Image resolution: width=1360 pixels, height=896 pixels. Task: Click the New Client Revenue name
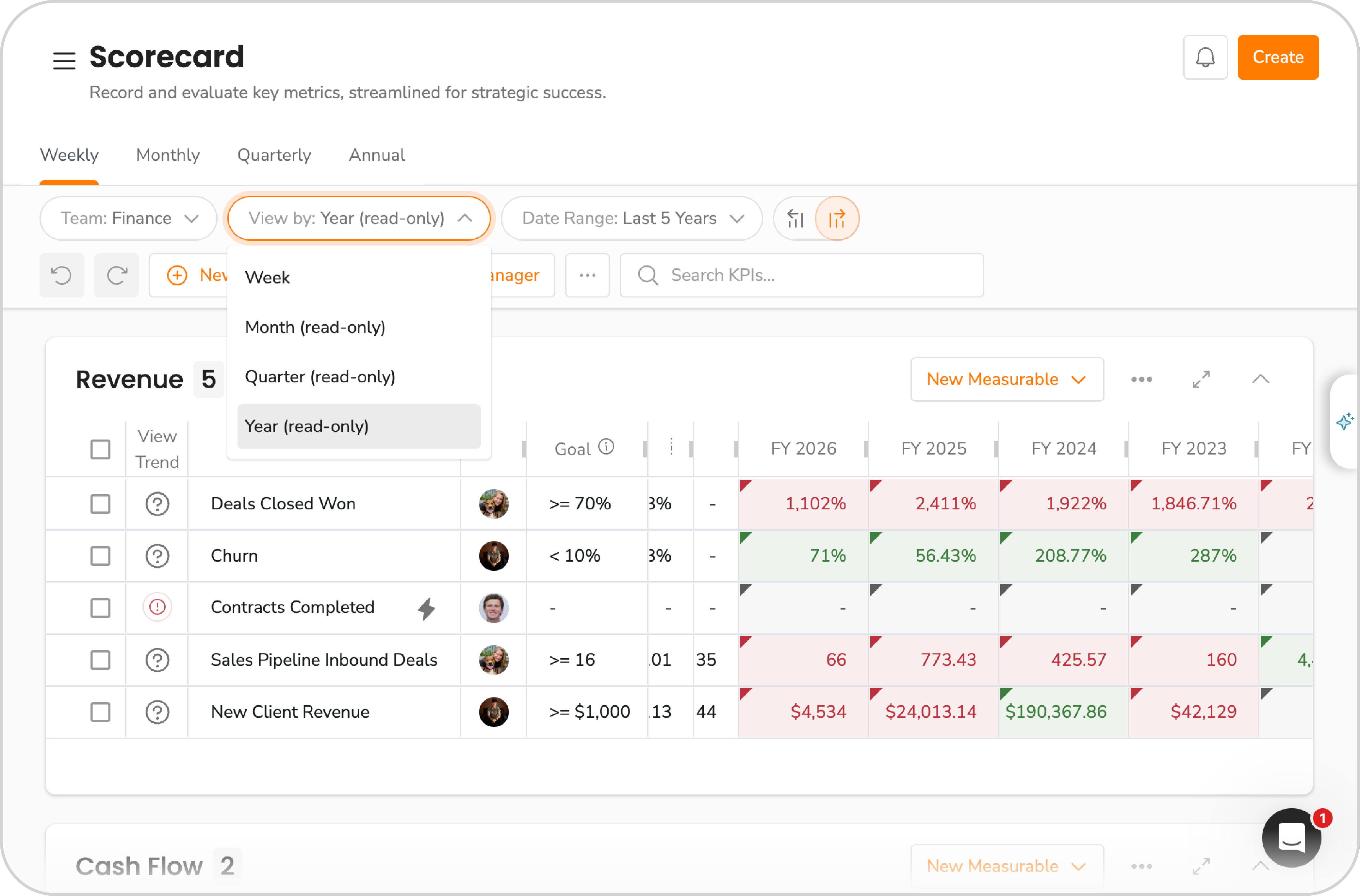(290, 712)
